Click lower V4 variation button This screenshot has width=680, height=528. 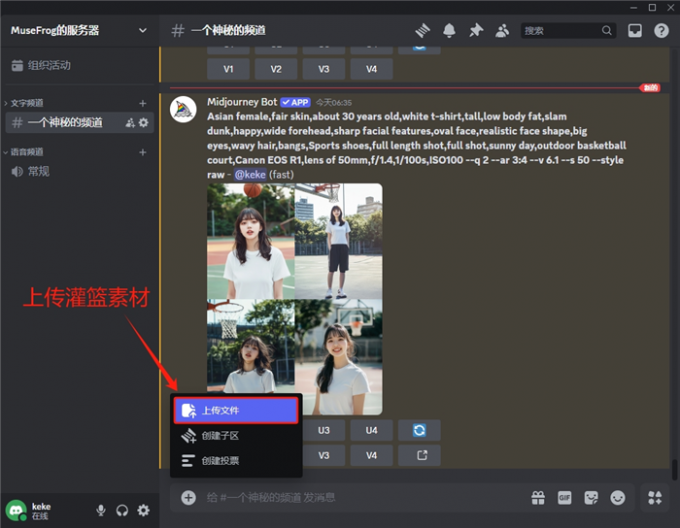coord(371,455)
